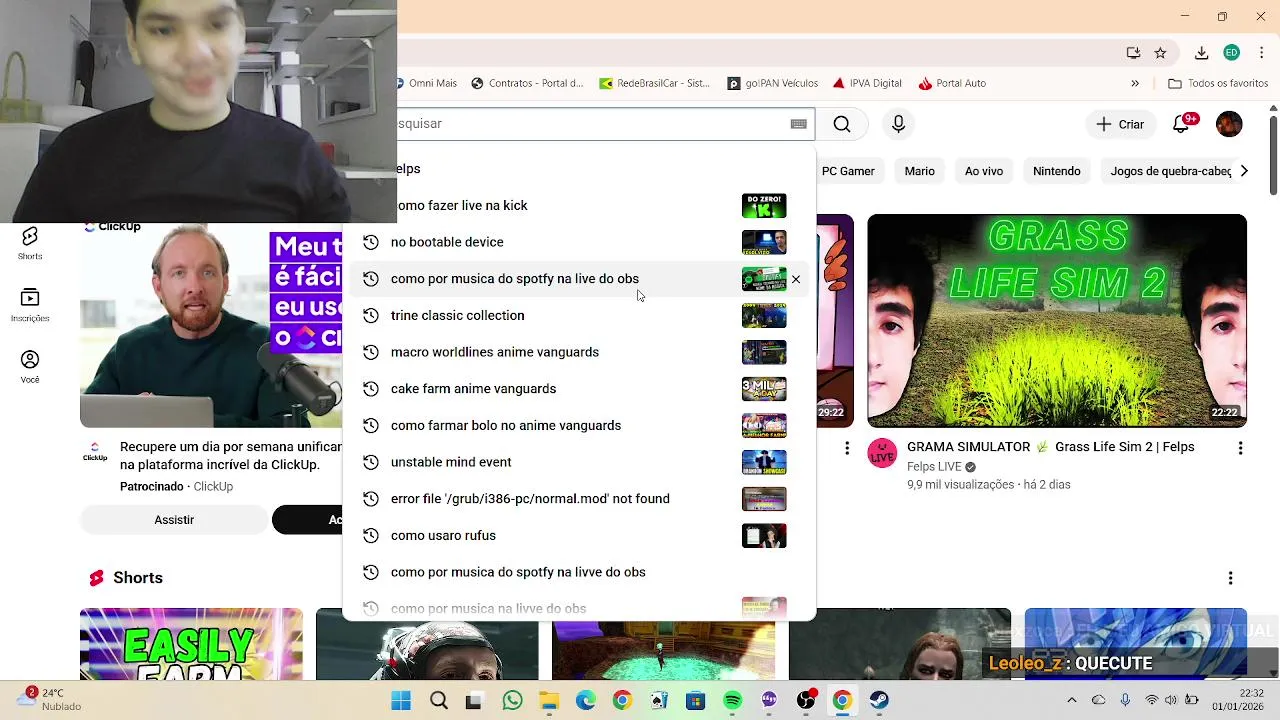Screen dimensions: 1280x720
Task: Open the Grass Life Sim 2 video thumbnail
Action: click(x=1057, y=321)
